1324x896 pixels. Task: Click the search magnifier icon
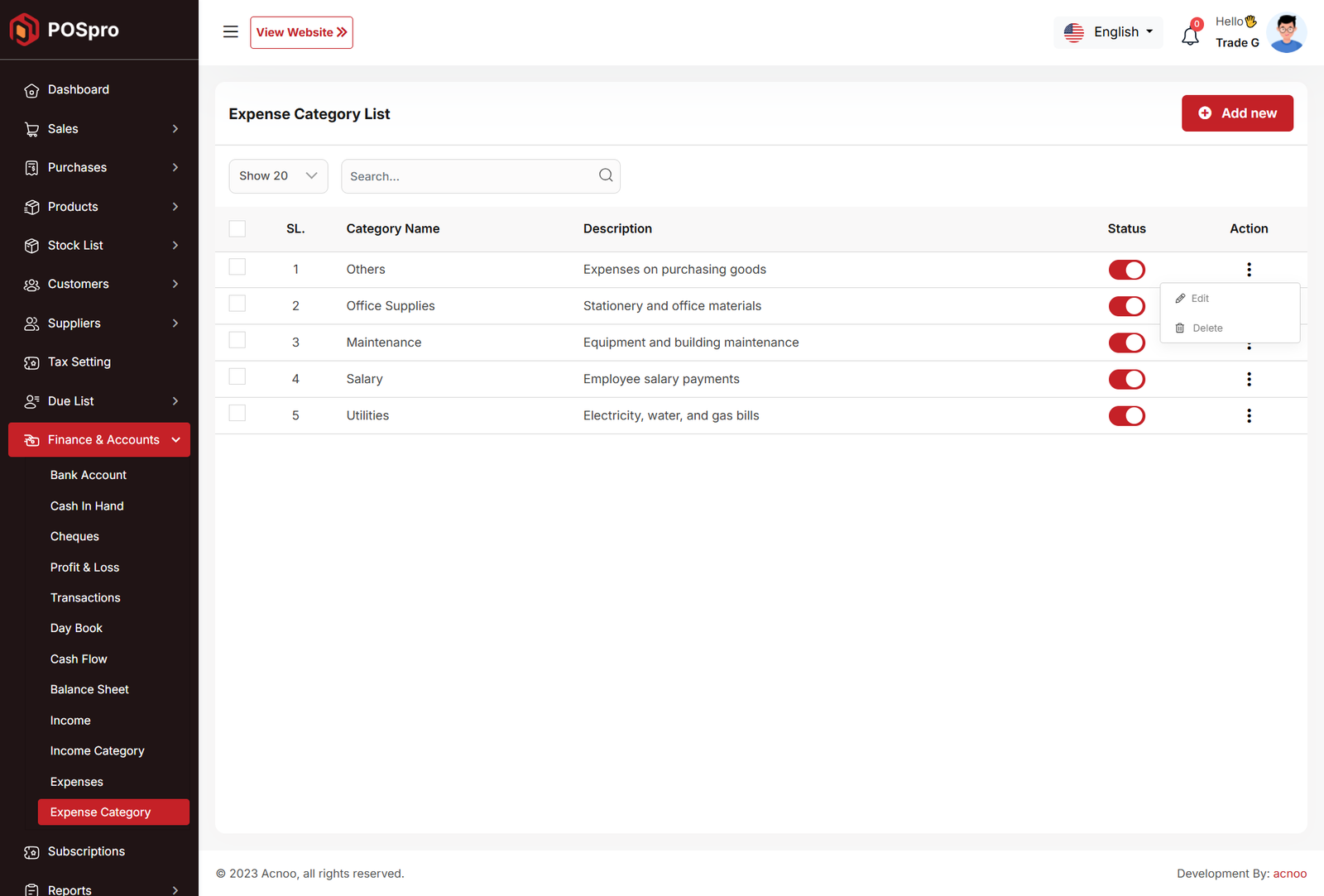(x=606, y=175)
